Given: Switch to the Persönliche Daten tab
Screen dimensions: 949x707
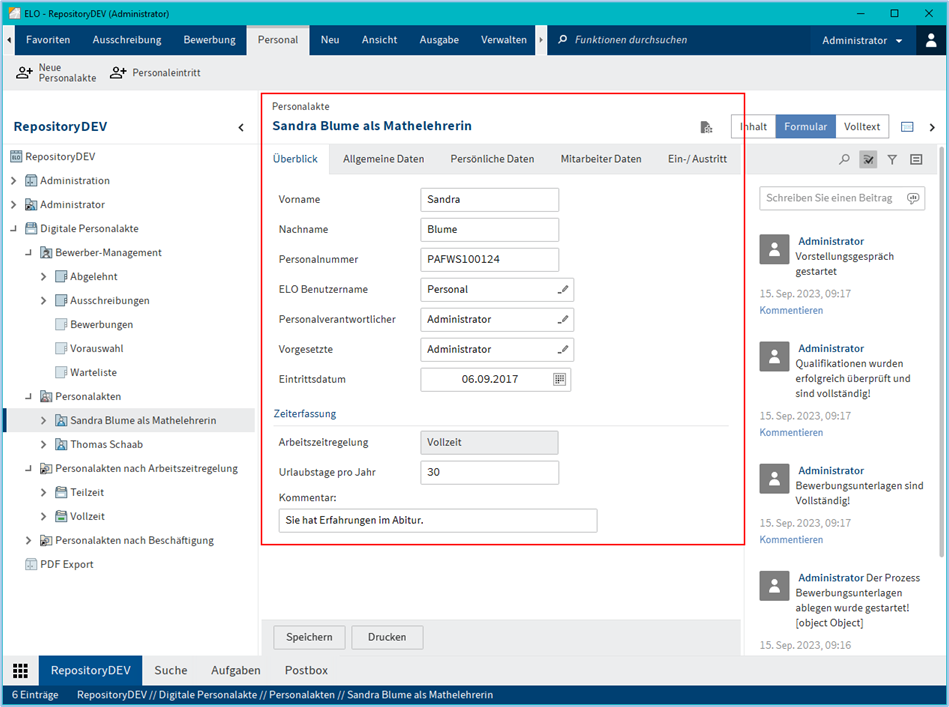Looking at the screenshot, I should click(492, 159).
